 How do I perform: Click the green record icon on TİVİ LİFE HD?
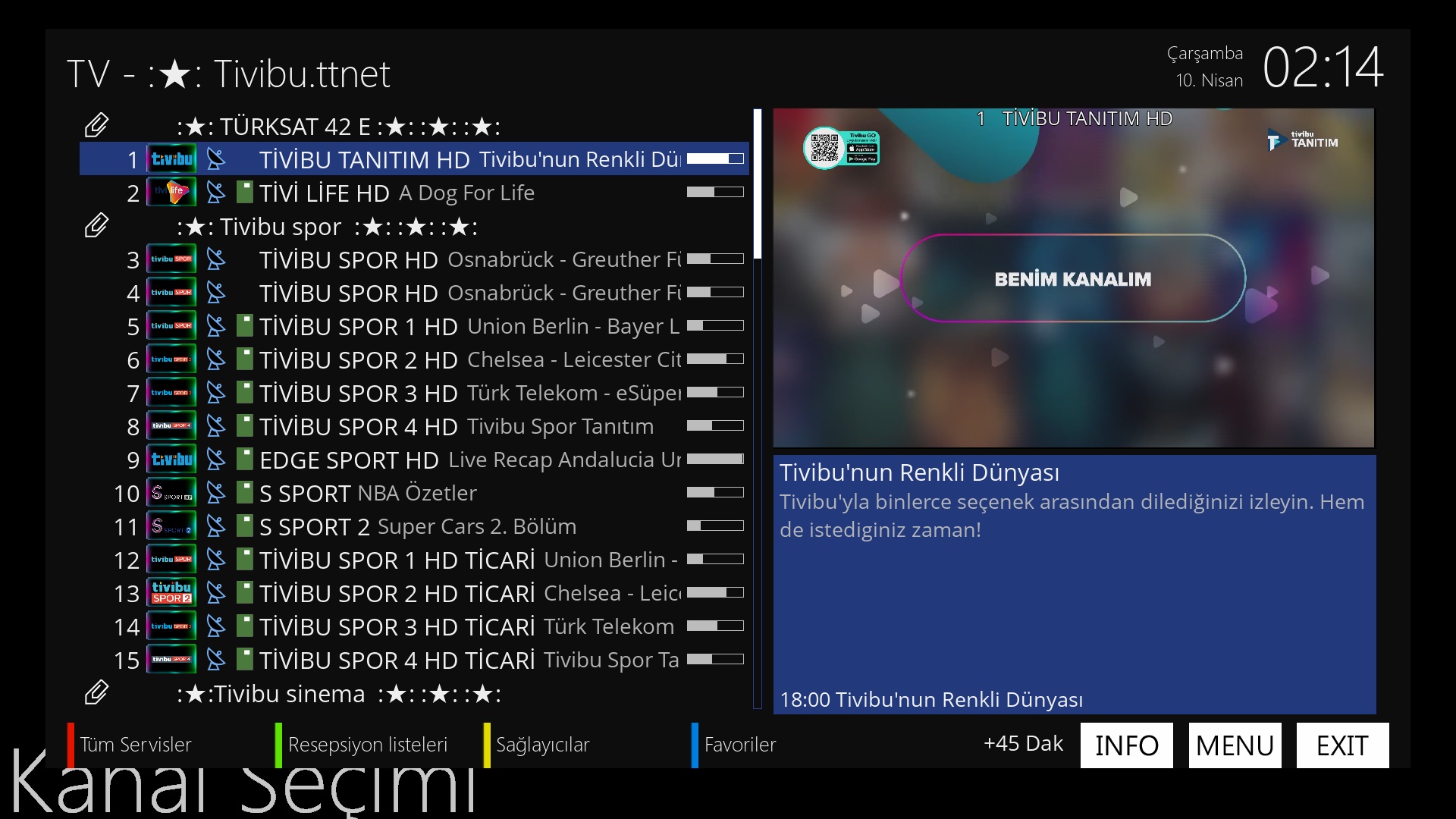pyautogui.click(x=244, y=193)
